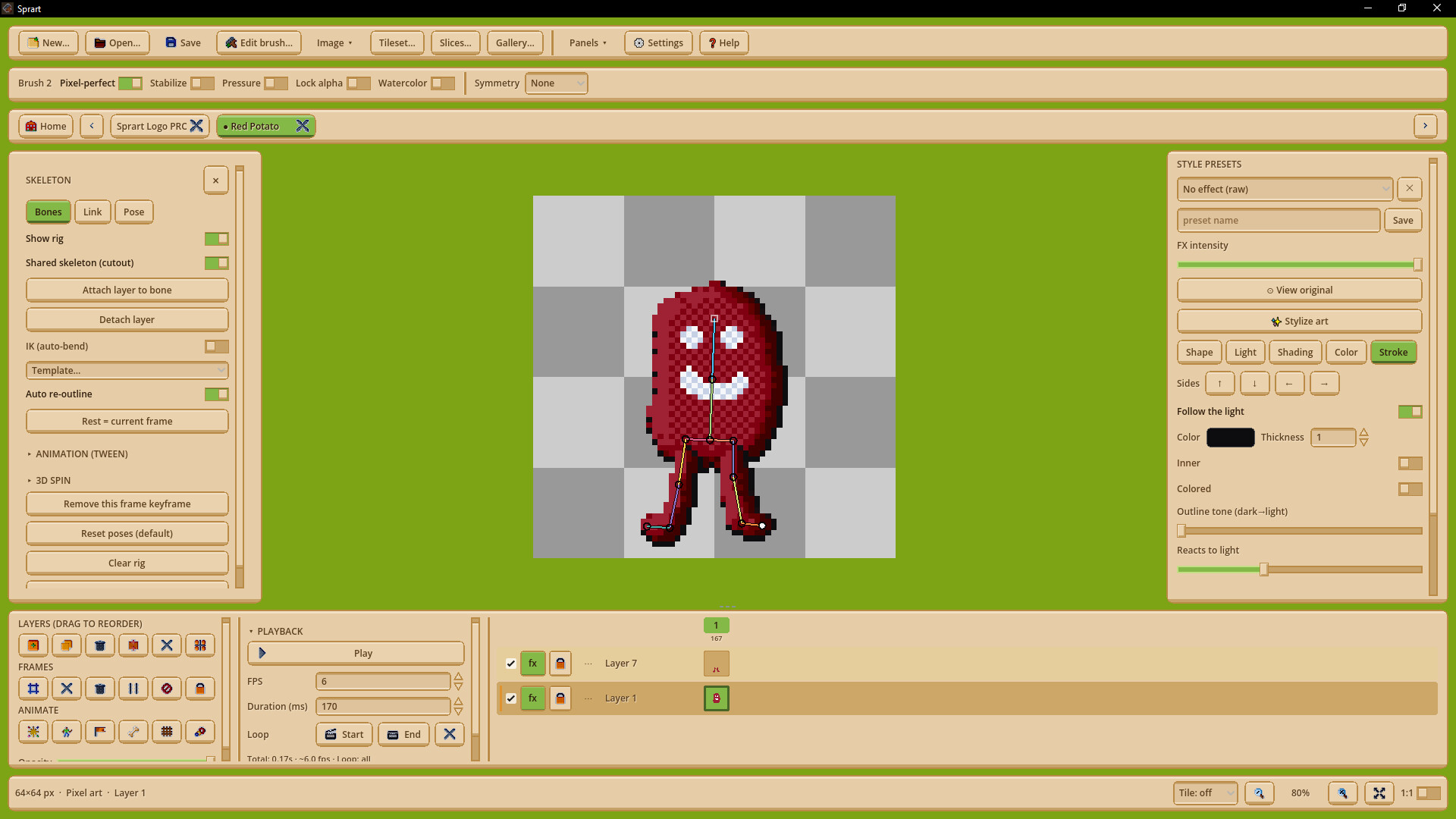The image size is (1456, 819).
Task: Click the Stylize art button
Action: click(1299, 322)
